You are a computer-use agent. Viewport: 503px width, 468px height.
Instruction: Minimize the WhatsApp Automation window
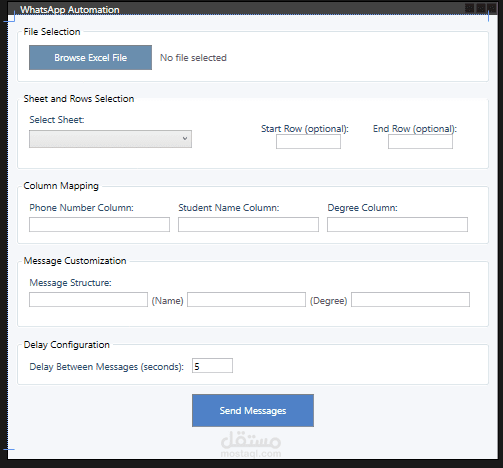tap(469, 8)
